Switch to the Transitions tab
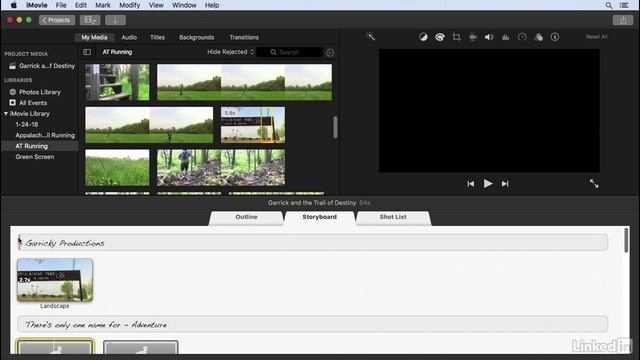 click(x=244, y=37)
